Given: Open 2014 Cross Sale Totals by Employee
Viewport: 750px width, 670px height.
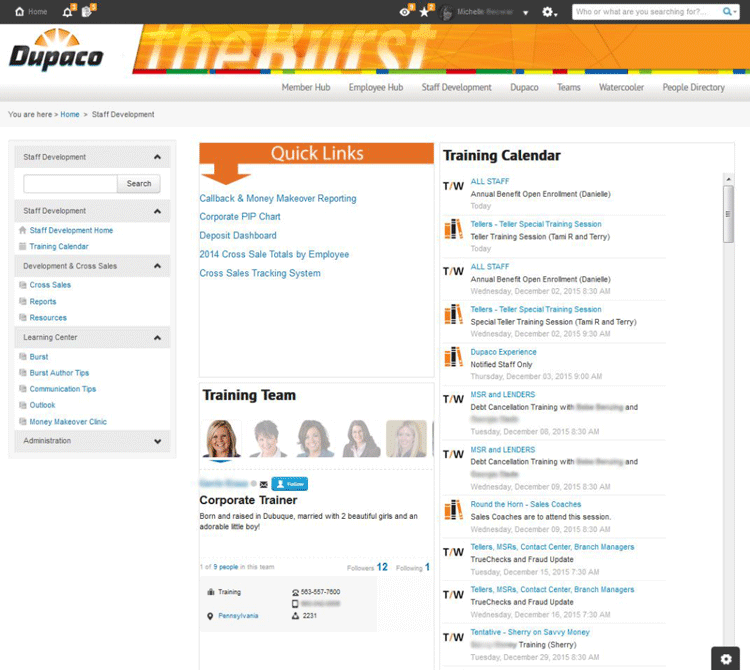Looking at the screenshot, I should coord(274,254).
